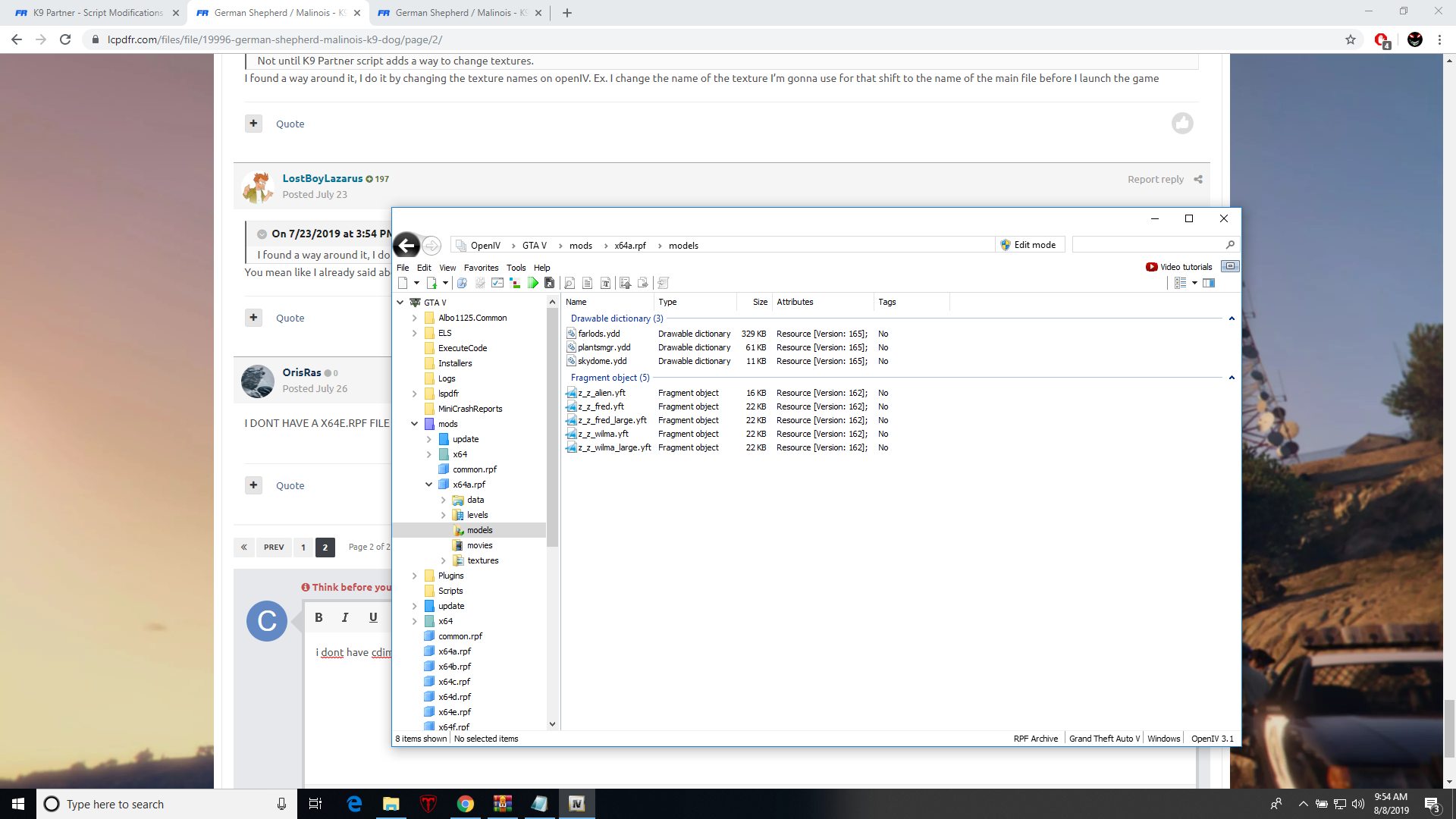Click the dark save-shortcut toolbar icon
The image size is (1456, 819).
(x=550, y=283)
